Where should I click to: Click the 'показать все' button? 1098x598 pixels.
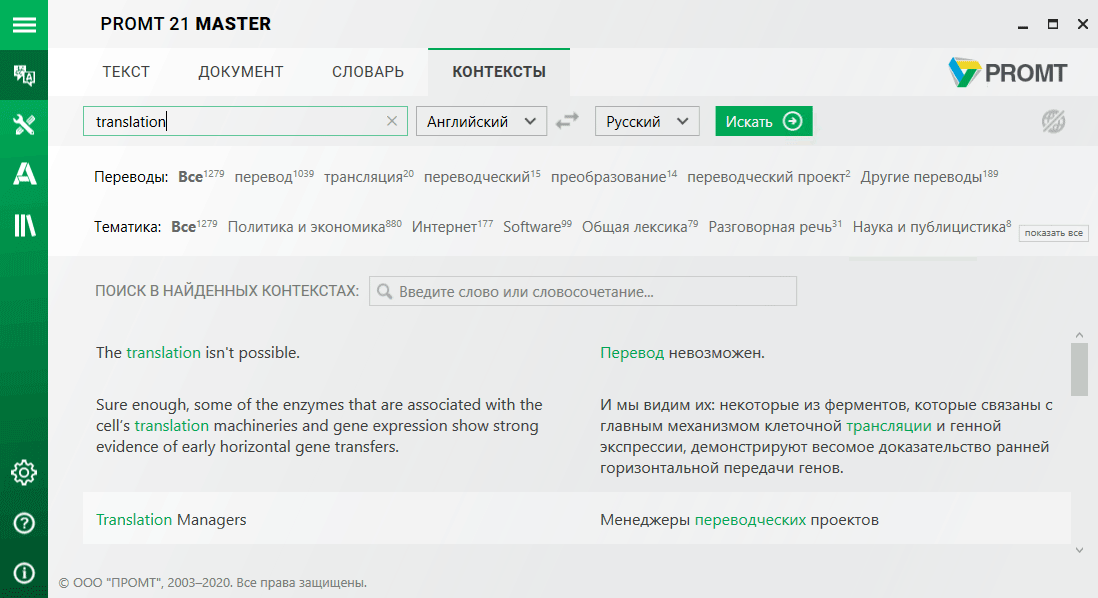[1053, 233]
